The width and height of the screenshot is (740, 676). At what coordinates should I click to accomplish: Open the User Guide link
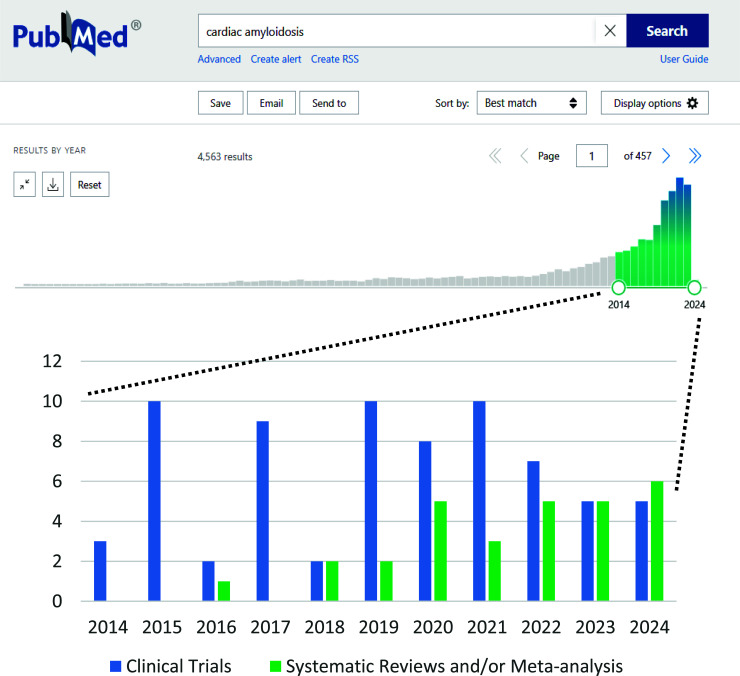click(684, 59)
